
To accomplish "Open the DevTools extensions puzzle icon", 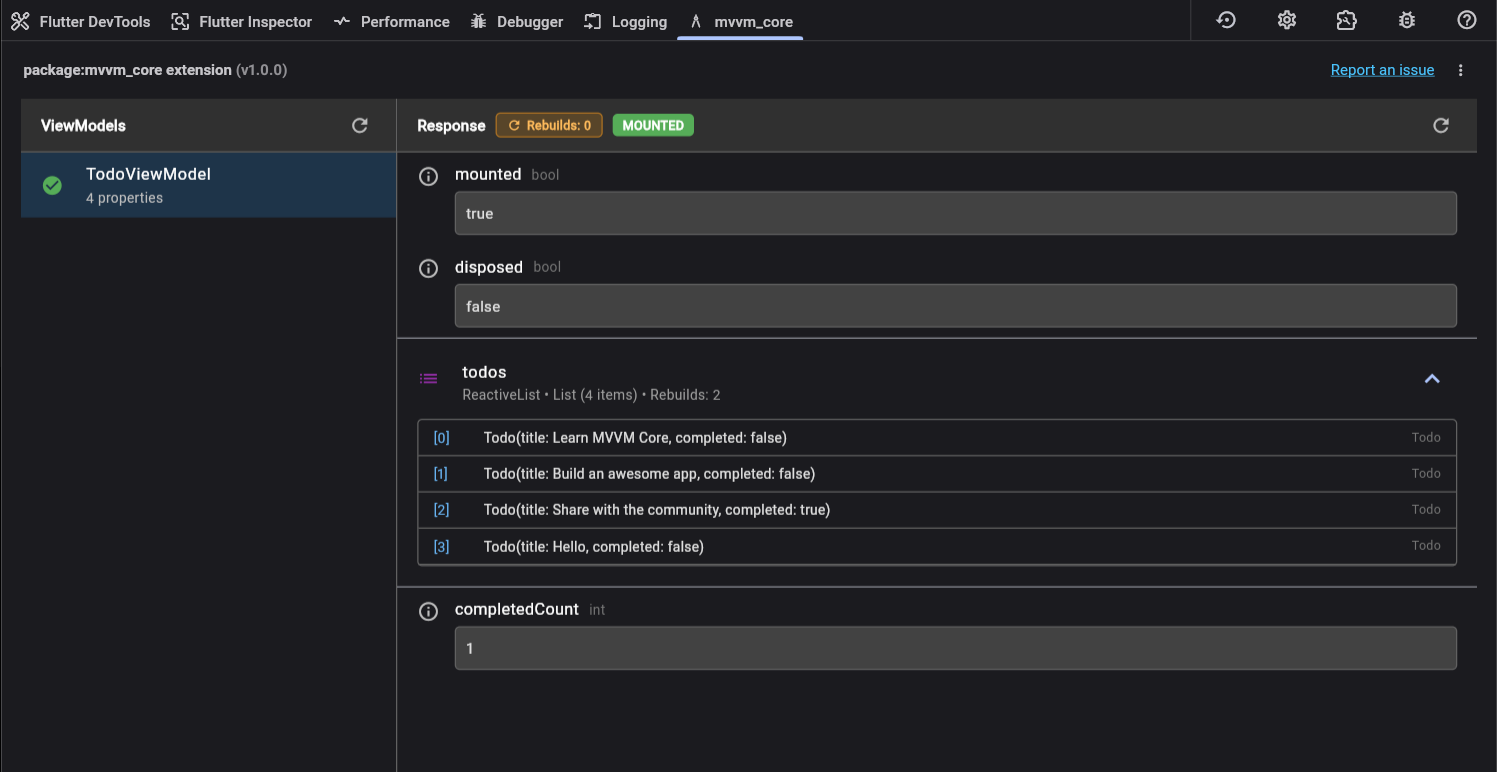I will click(1346, 20).
